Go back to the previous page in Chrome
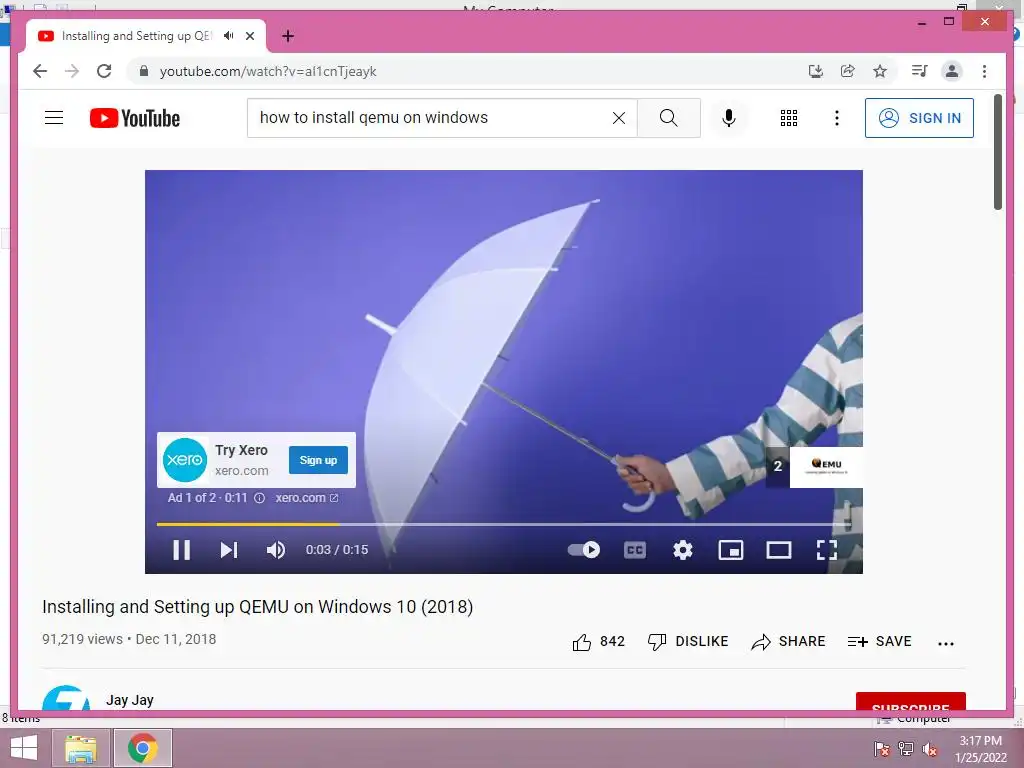Screen dimensions: 1024x768 click(40, 71)
